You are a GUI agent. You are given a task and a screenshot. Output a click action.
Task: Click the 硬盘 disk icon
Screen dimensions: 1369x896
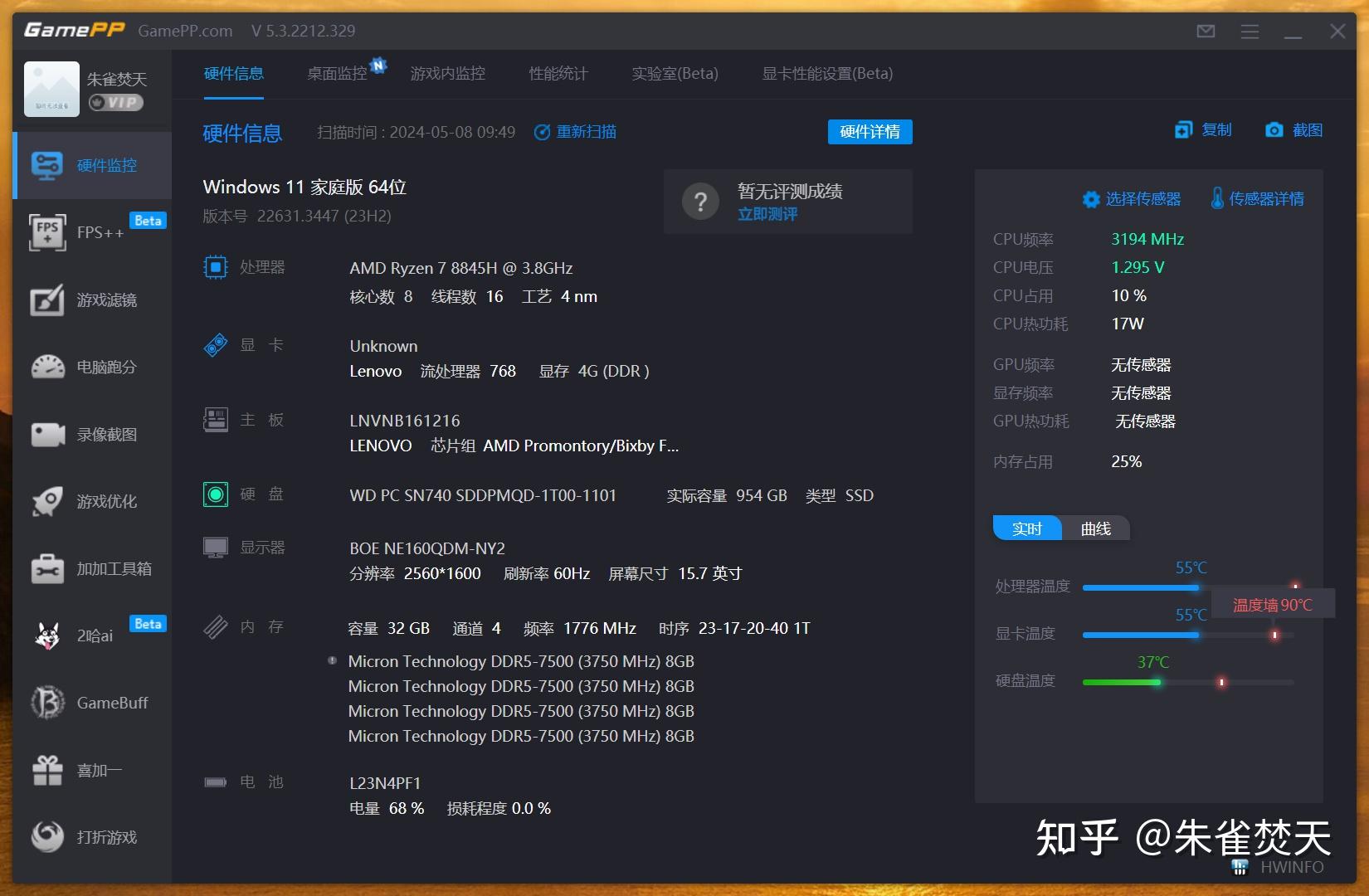[x=215, y=494]
